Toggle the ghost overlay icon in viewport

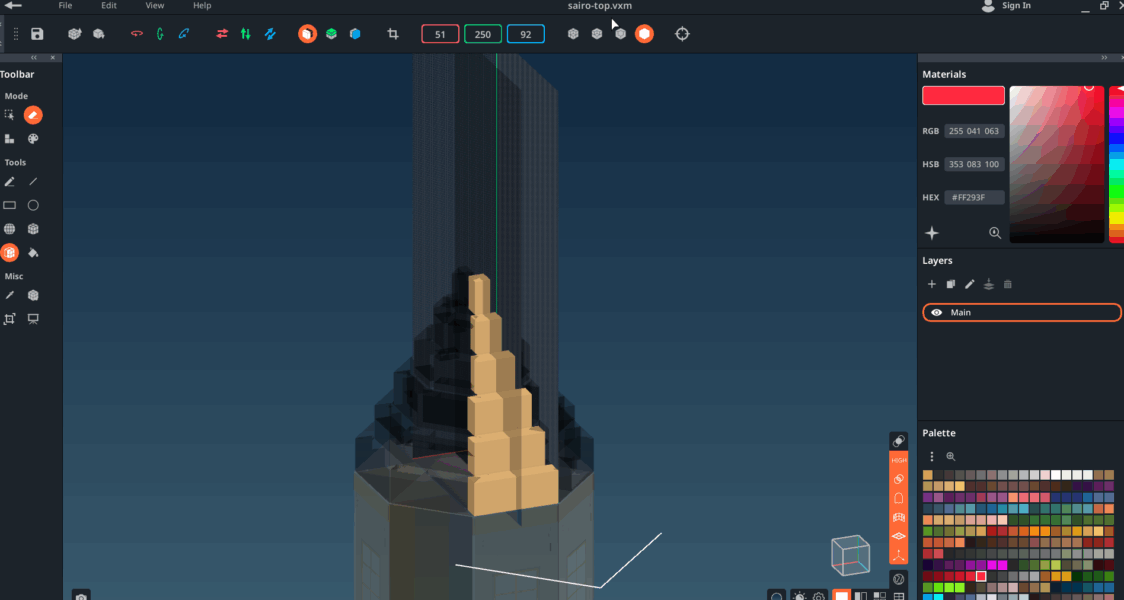point(898,497)
